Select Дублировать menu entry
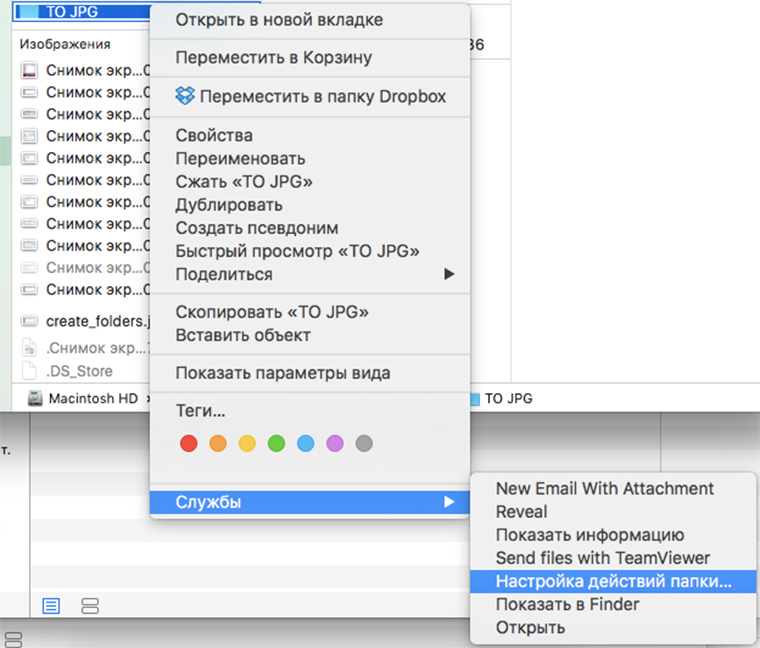The height and width of the screenshot is (648, 760). click(310, 205)
